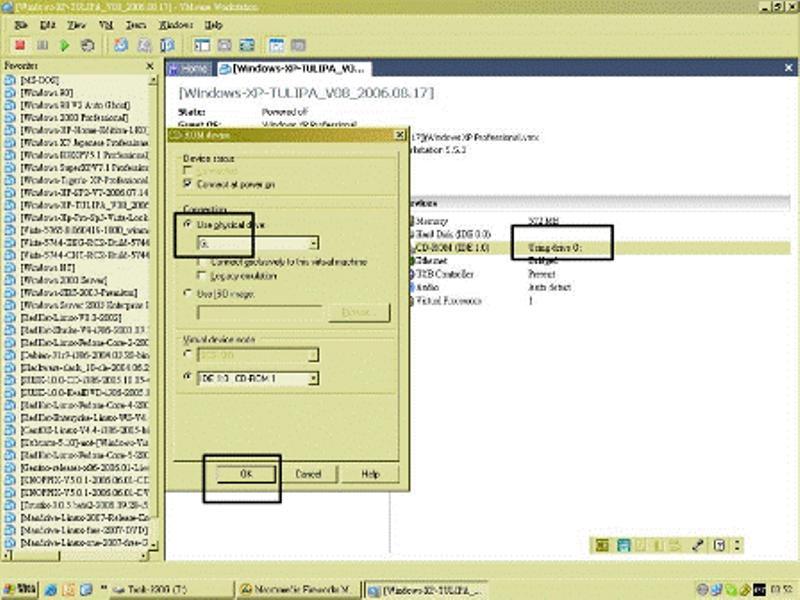Screen dimensions: 800x600
Task: Toggle the Connect at power on checkbox
Action: [187, 183]
